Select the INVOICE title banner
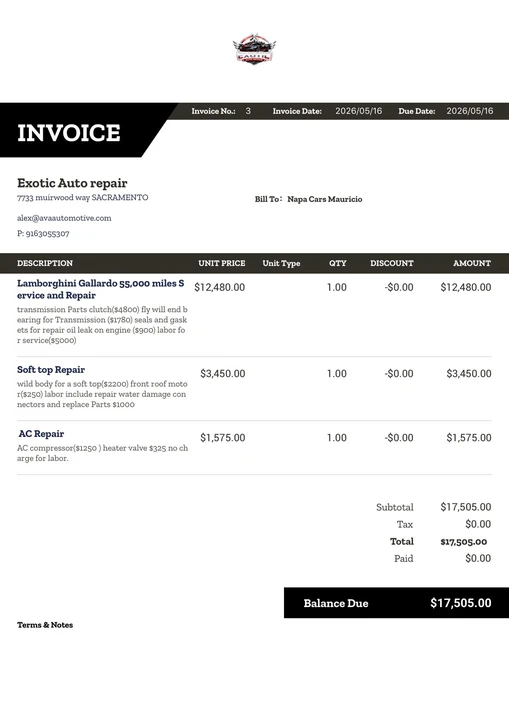 [83, 130]
